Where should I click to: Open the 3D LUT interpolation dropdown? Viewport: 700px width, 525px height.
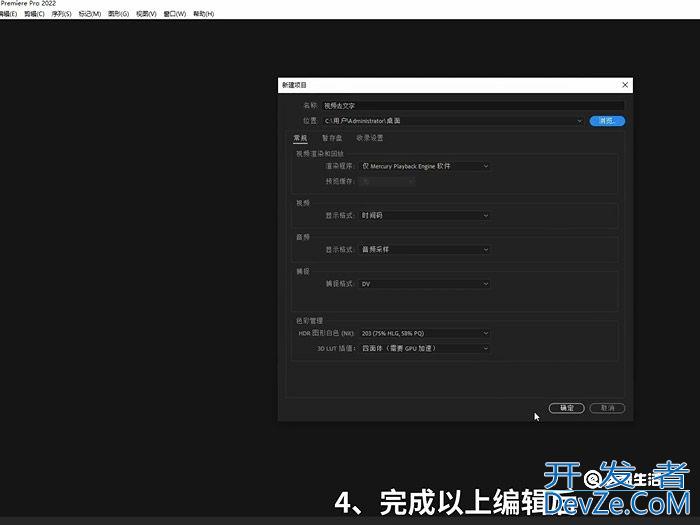tap(424, 348)
